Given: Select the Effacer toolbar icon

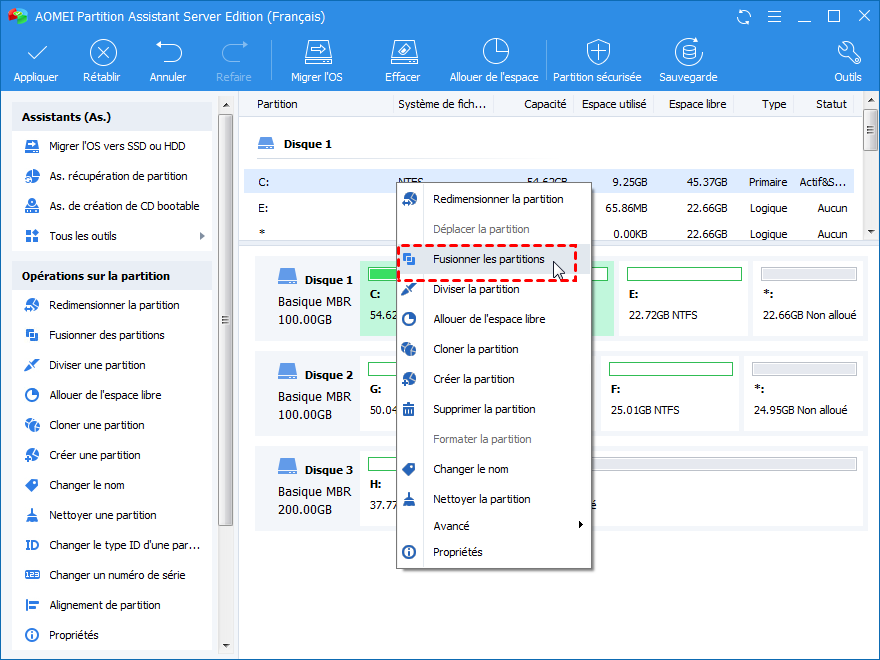Looking at the screenshot, I should (x=402, y=53).
